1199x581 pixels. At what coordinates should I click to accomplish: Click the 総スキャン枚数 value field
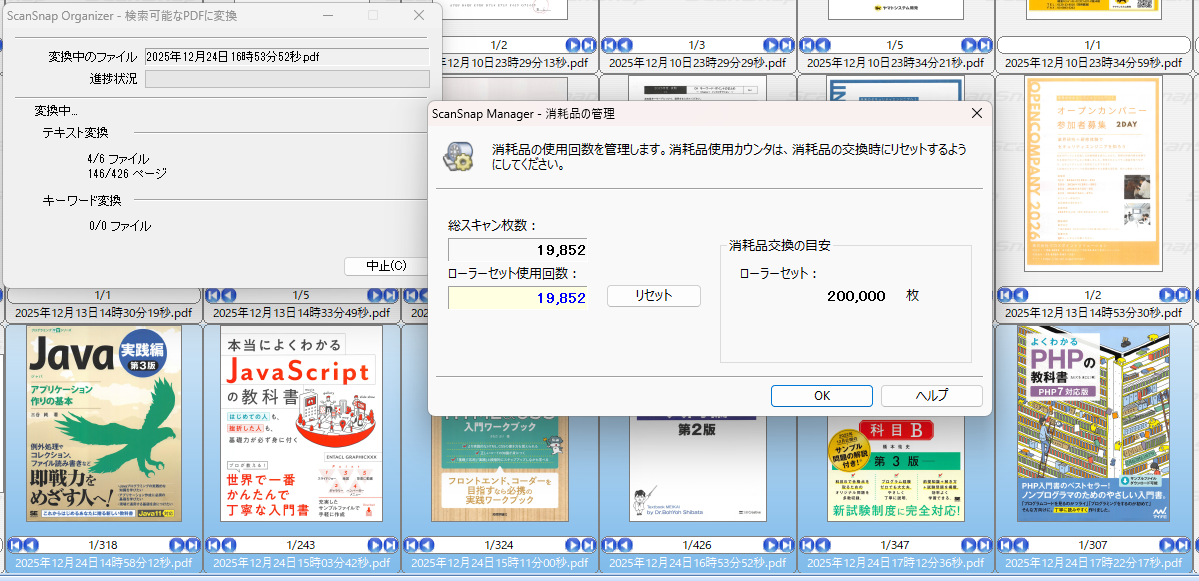pos(517,250)
